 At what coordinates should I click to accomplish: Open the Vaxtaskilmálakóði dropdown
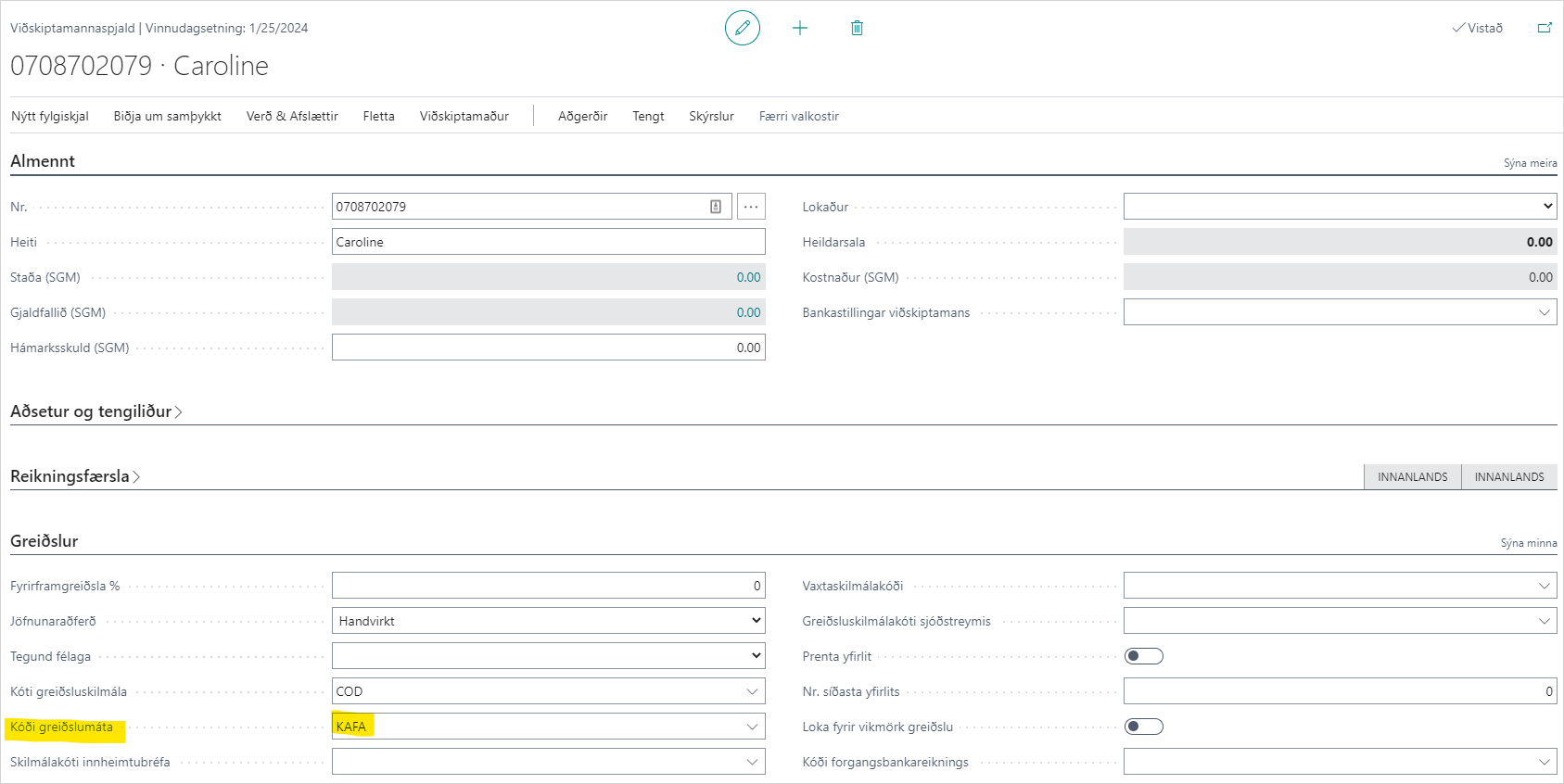tap(1544, 586)
